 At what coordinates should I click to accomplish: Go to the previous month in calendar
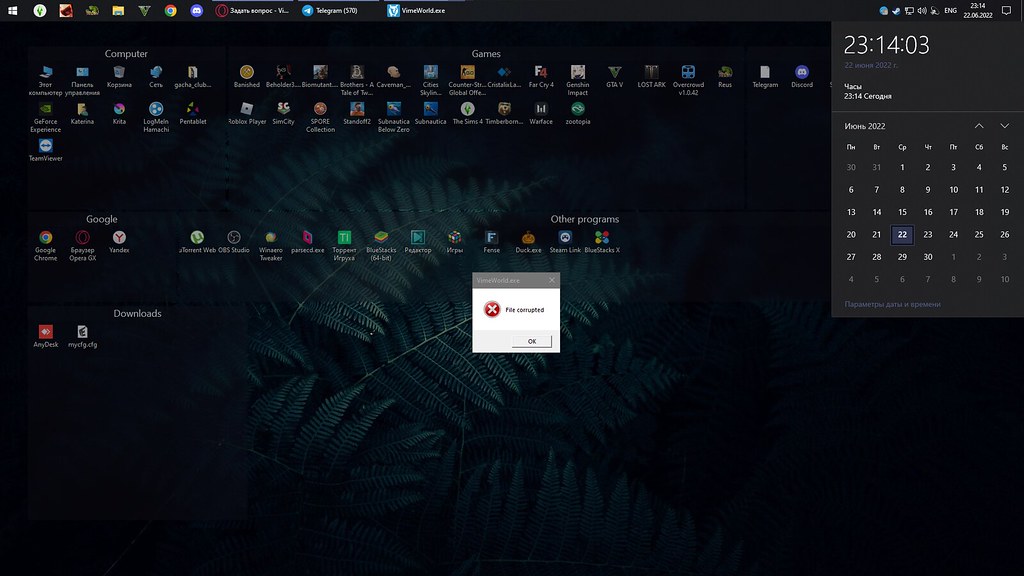(979, 126)
